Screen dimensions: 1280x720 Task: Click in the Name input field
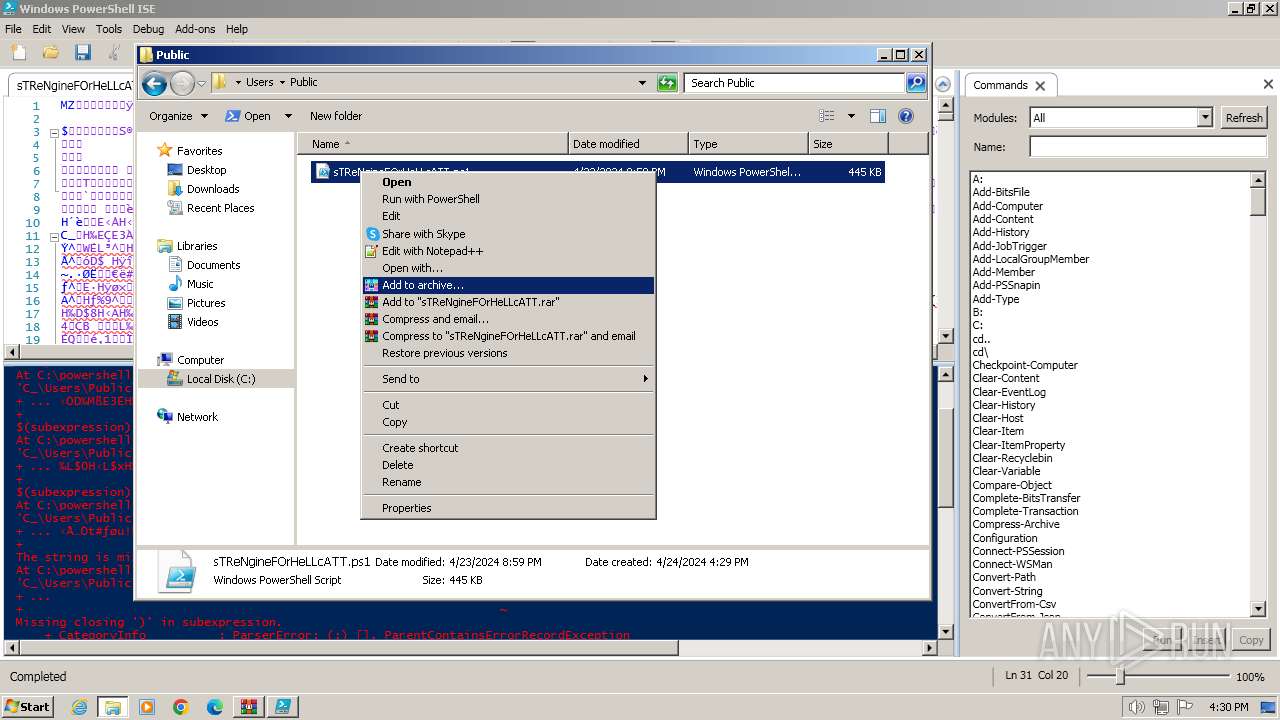(x=1148, y=147)
